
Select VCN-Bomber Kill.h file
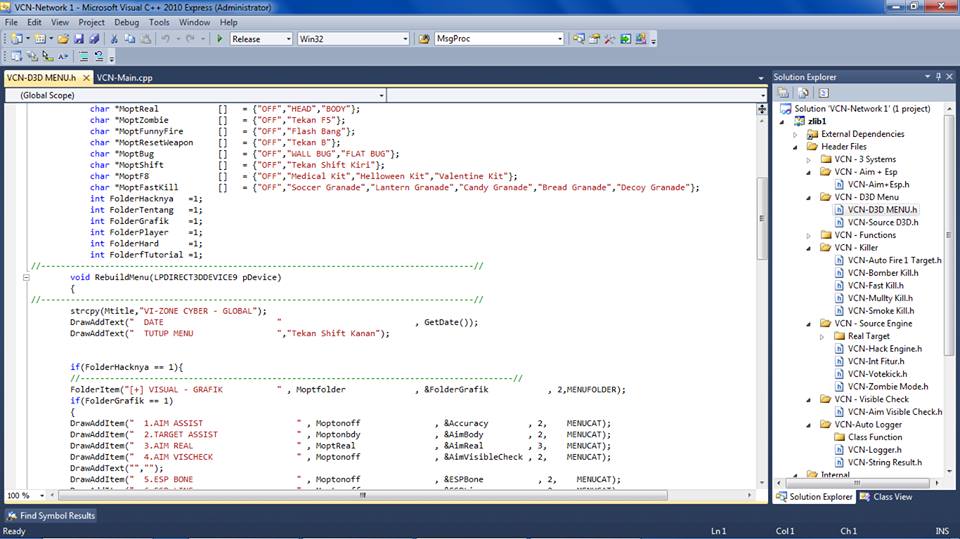tap(883, 273)
